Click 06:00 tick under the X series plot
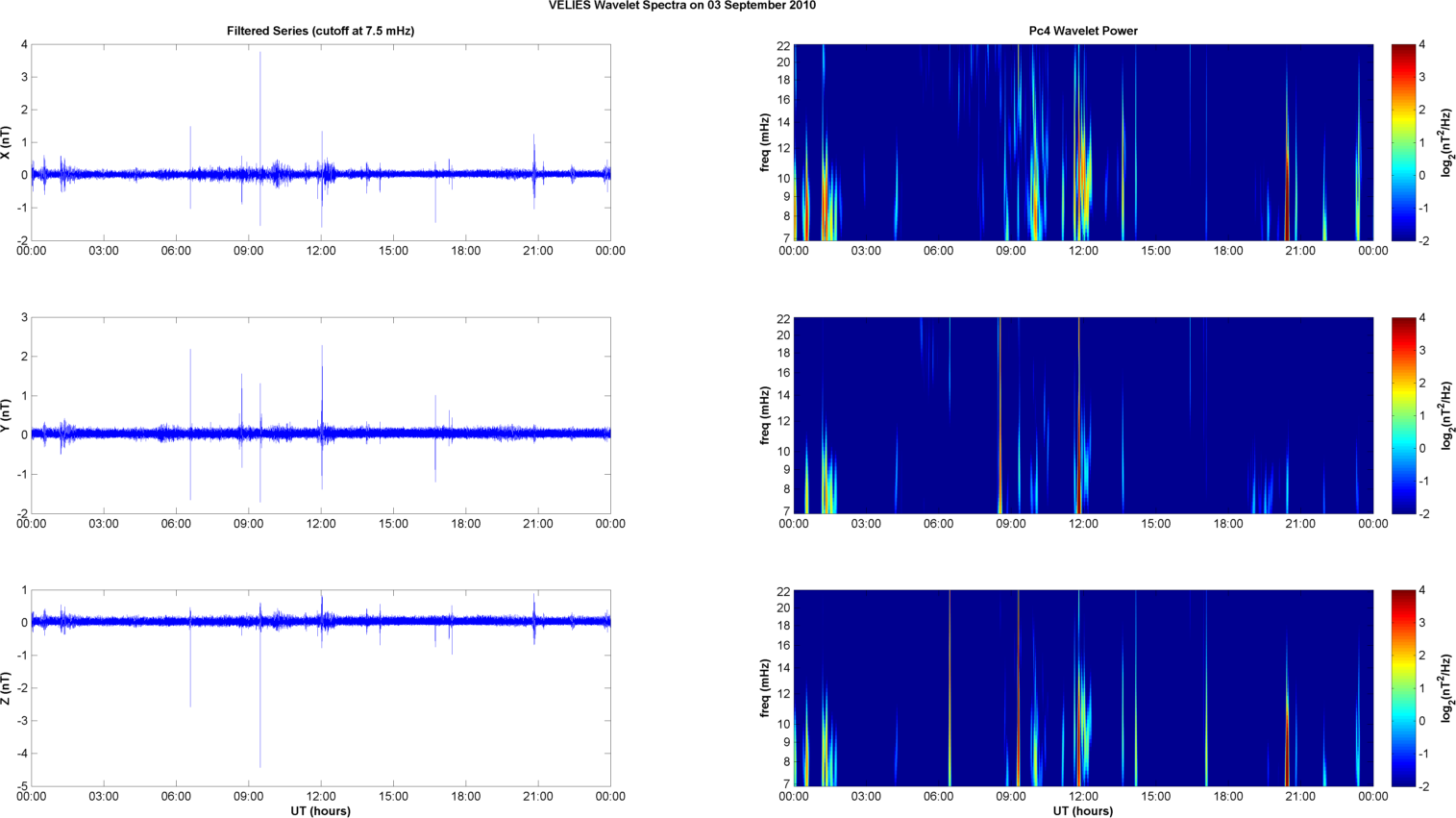This screenshot has height=818, width=1456. (176, 251)
